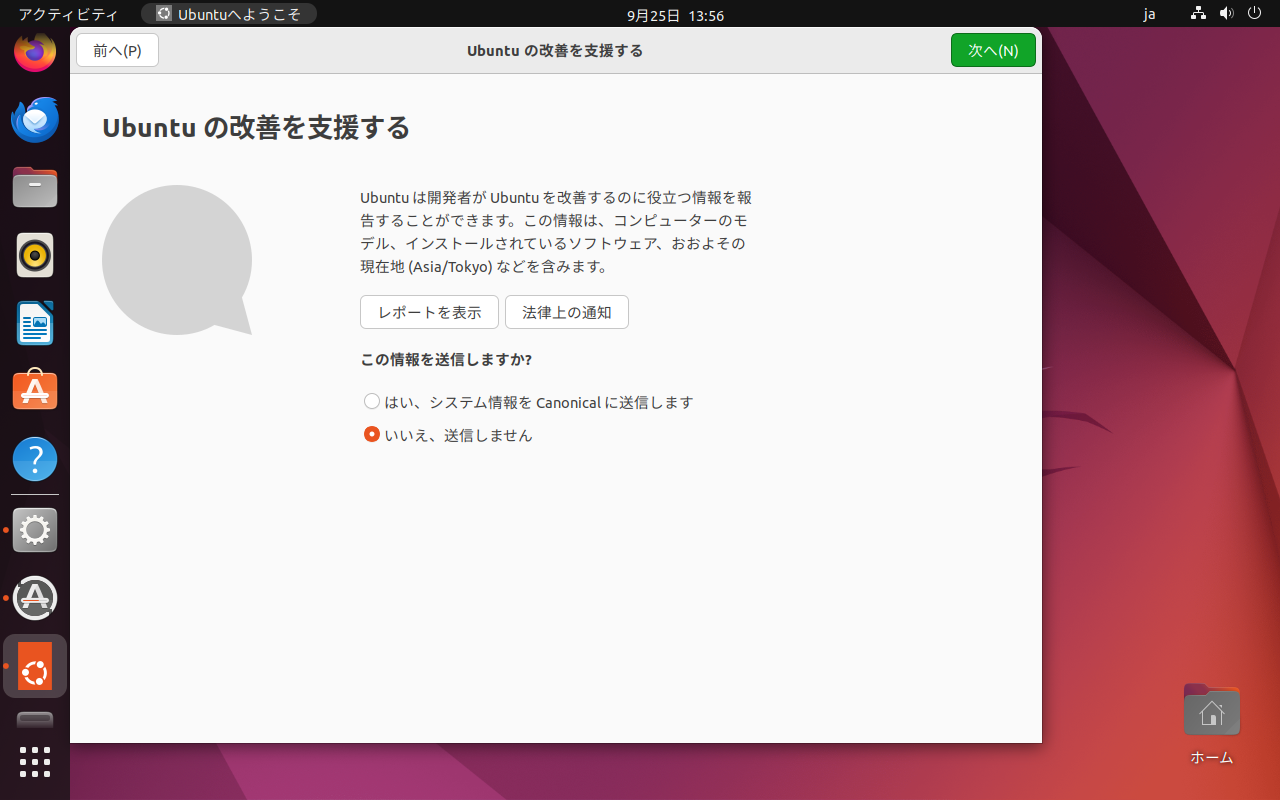The width and height of the screenshot is (1280, 800).
Task: Open the ホーム desktop folder
Action: pyautogui.click(x=1211, y=714)
